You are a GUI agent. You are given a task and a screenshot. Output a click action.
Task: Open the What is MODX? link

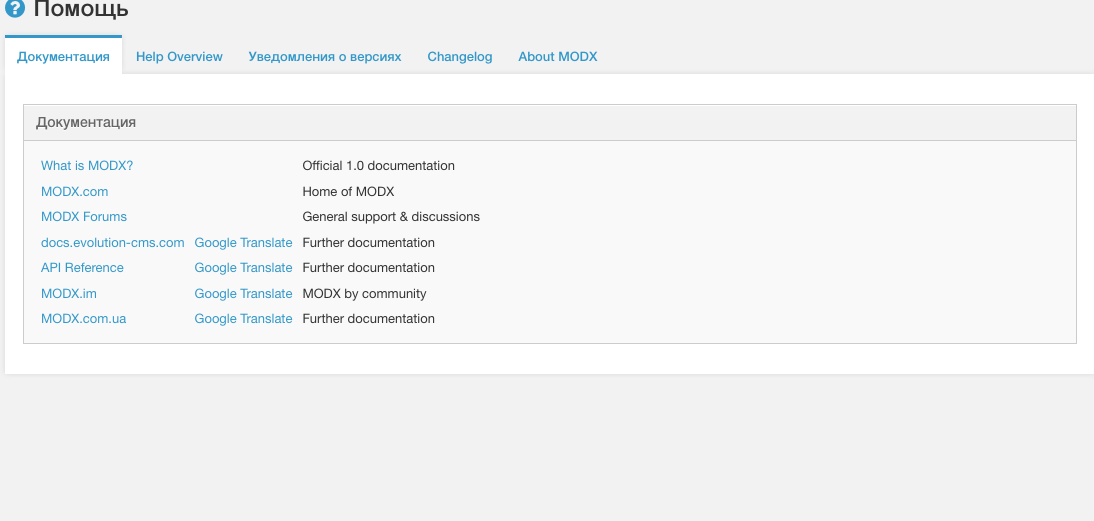(87, 166)
